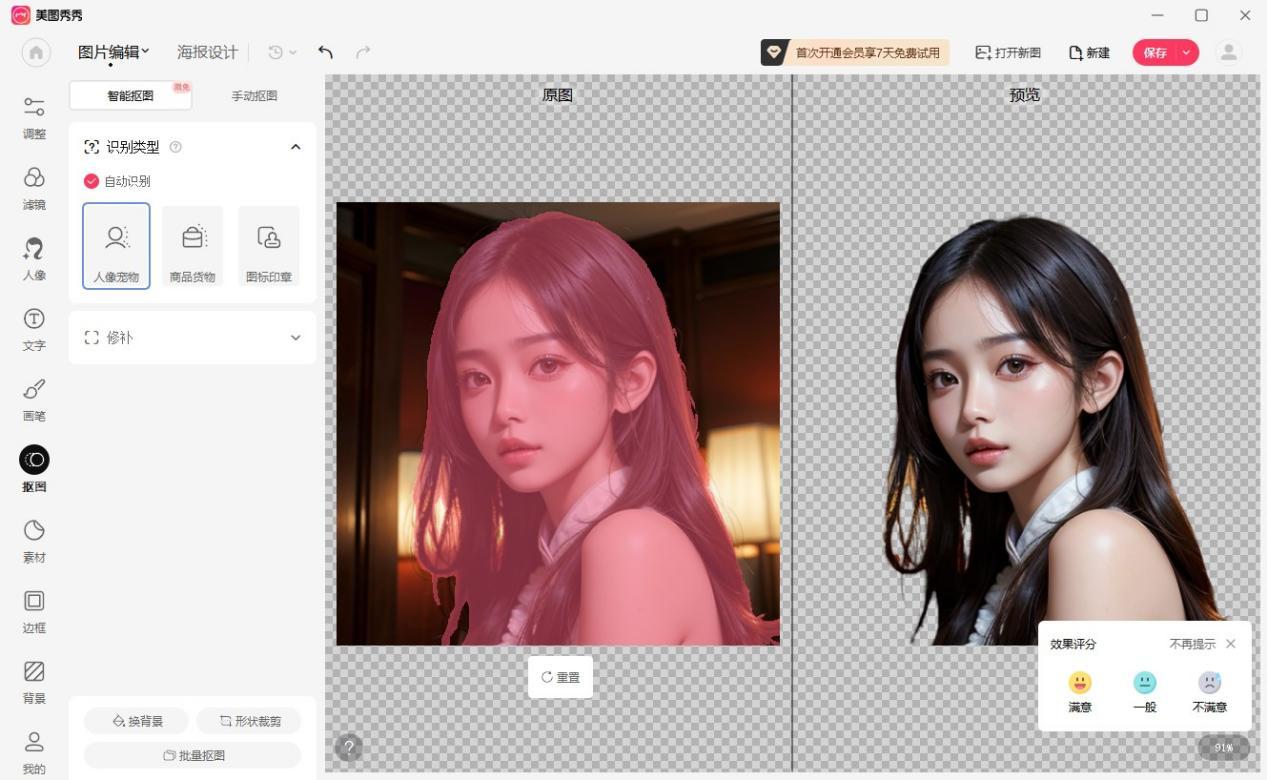Open the 背景 background tool

pyautogui.click(x=34, y=681)
